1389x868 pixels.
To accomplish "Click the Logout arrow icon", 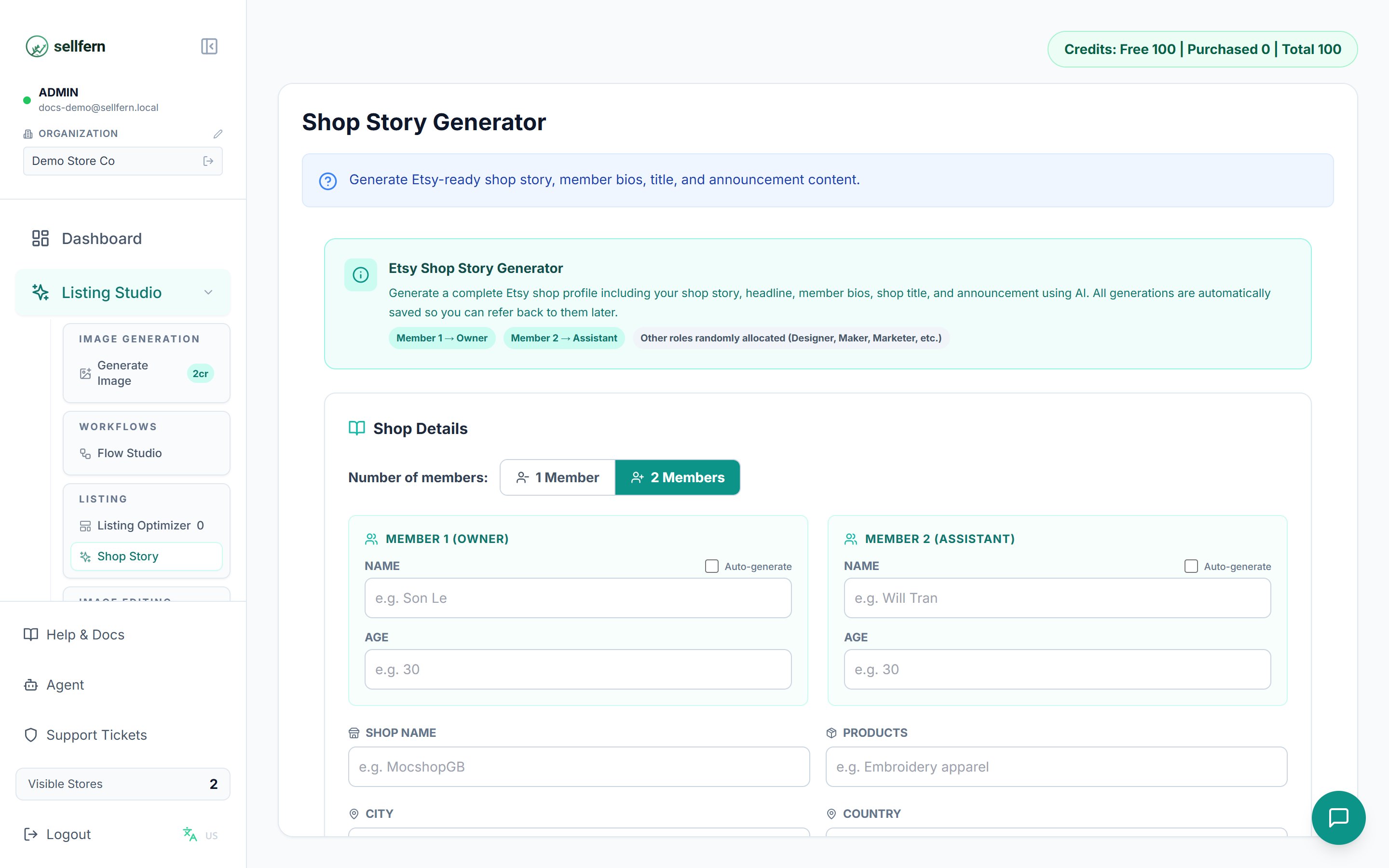I will (x=30, y=834).
